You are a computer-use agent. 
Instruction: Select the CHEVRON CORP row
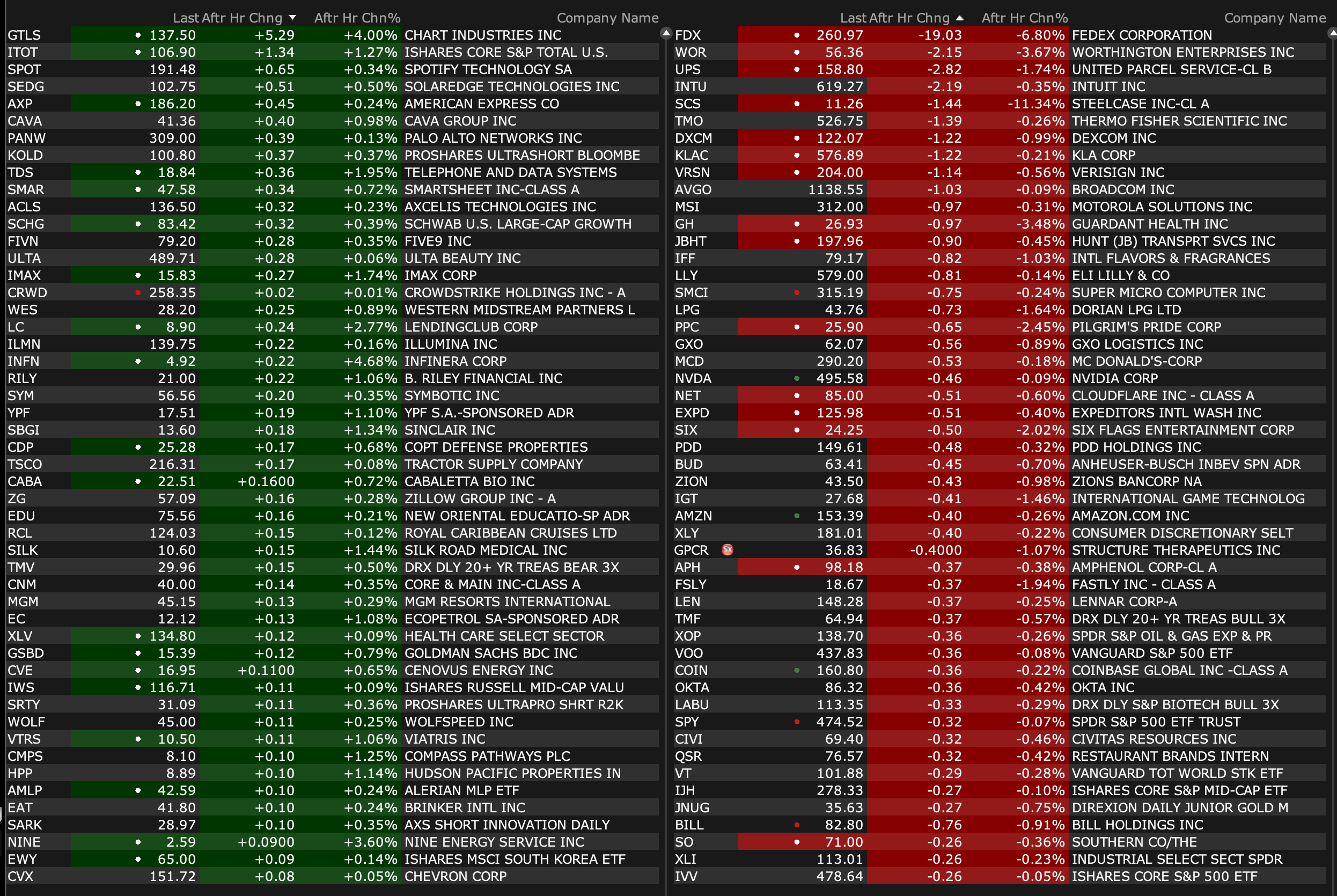coord(456,876)
